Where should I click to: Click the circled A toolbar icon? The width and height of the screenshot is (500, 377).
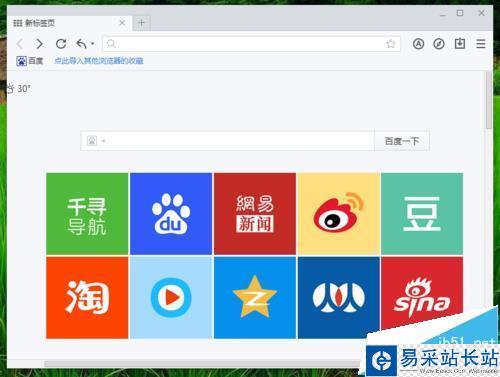point(418,44)
